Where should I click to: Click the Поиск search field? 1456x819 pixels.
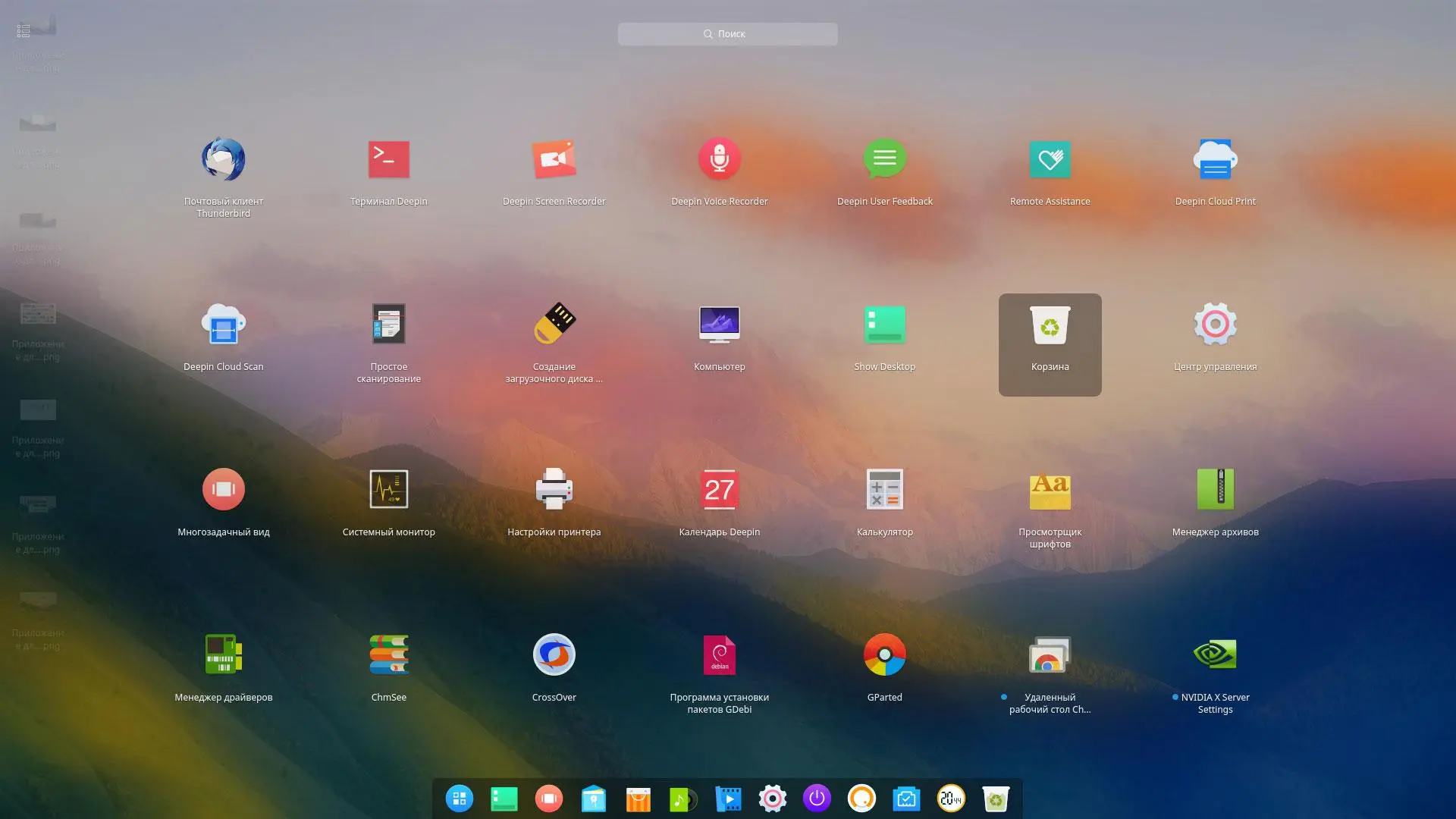[x=727, y=34]
